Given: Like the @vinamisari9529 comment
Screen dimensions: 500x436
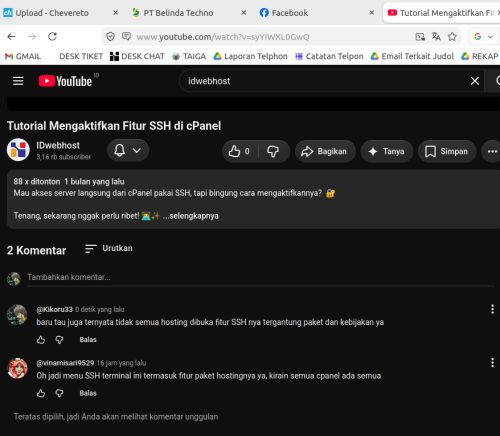Looking at the screenshot, I should click(x=41, y=393).
